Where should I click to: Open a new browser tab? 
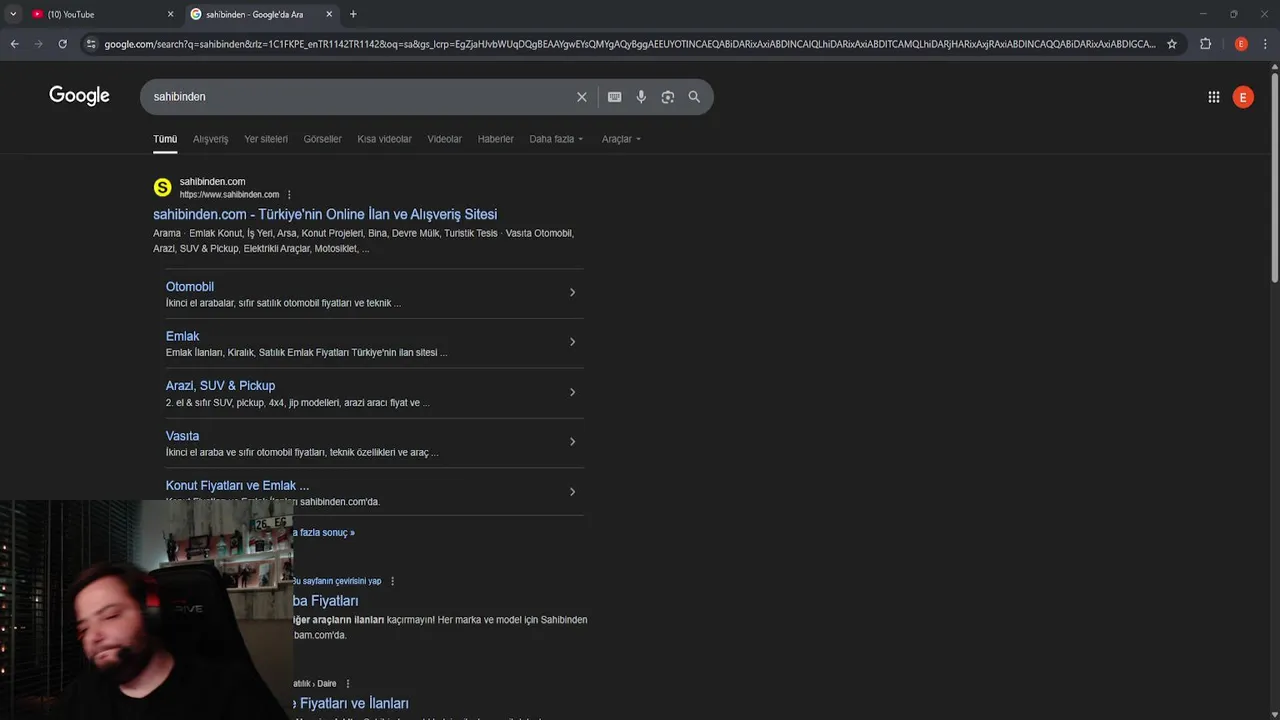(353, 14)
